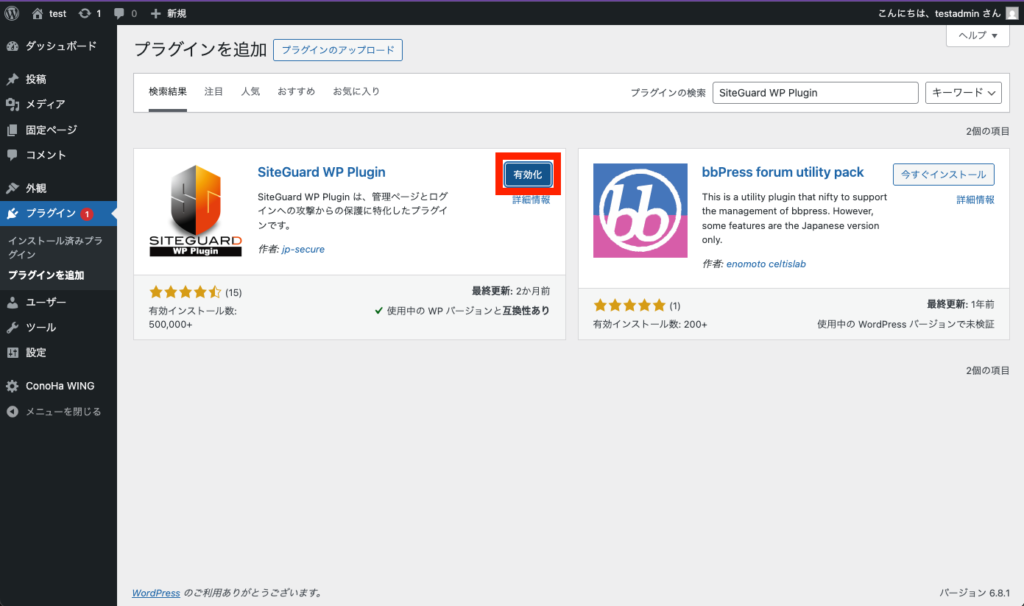Open the SiteGuard WP Plugin title link
1024x606 pixels.
tap(321, 172)
